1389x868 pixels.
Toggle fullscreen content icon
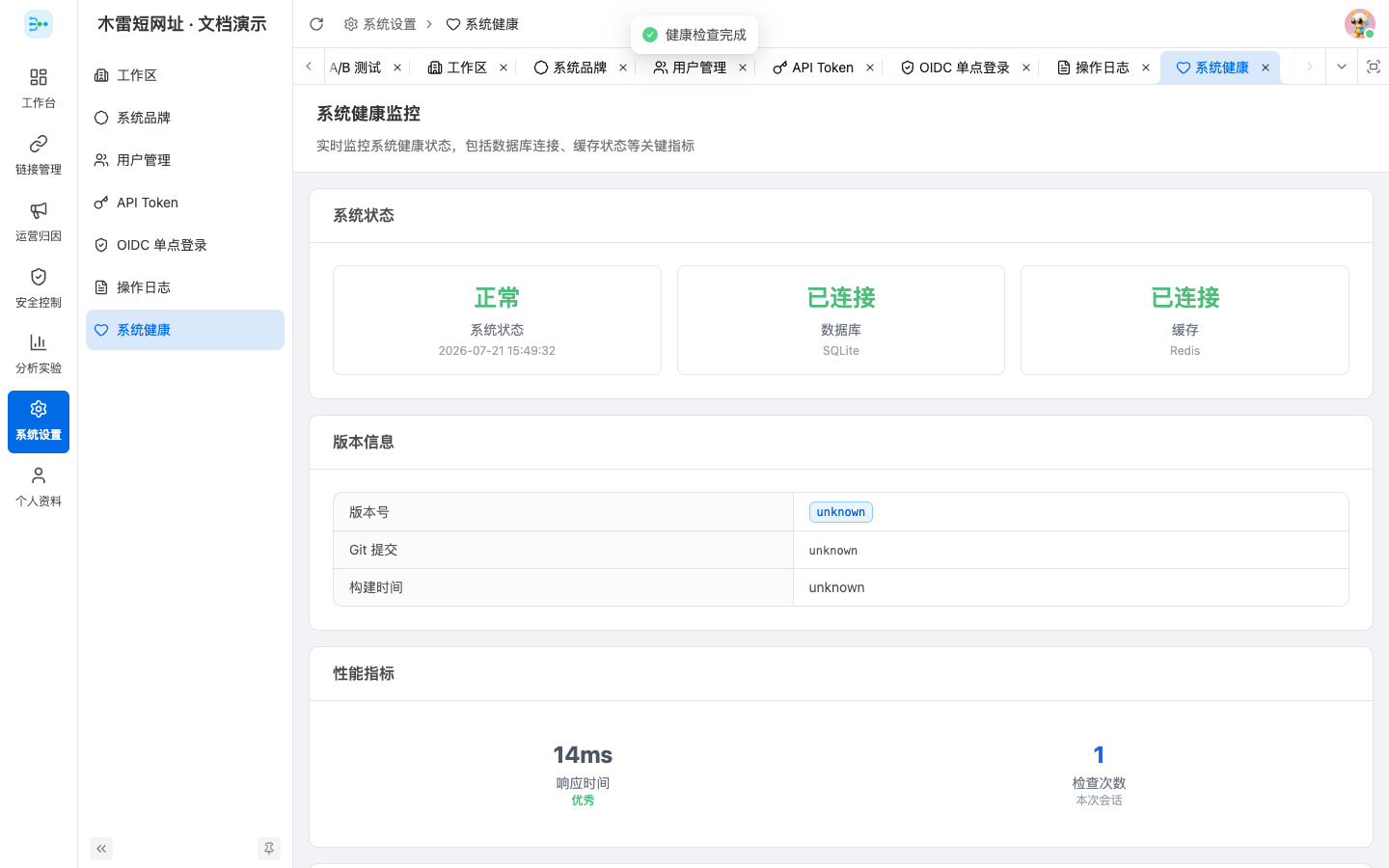click(x=1374, y=67)
